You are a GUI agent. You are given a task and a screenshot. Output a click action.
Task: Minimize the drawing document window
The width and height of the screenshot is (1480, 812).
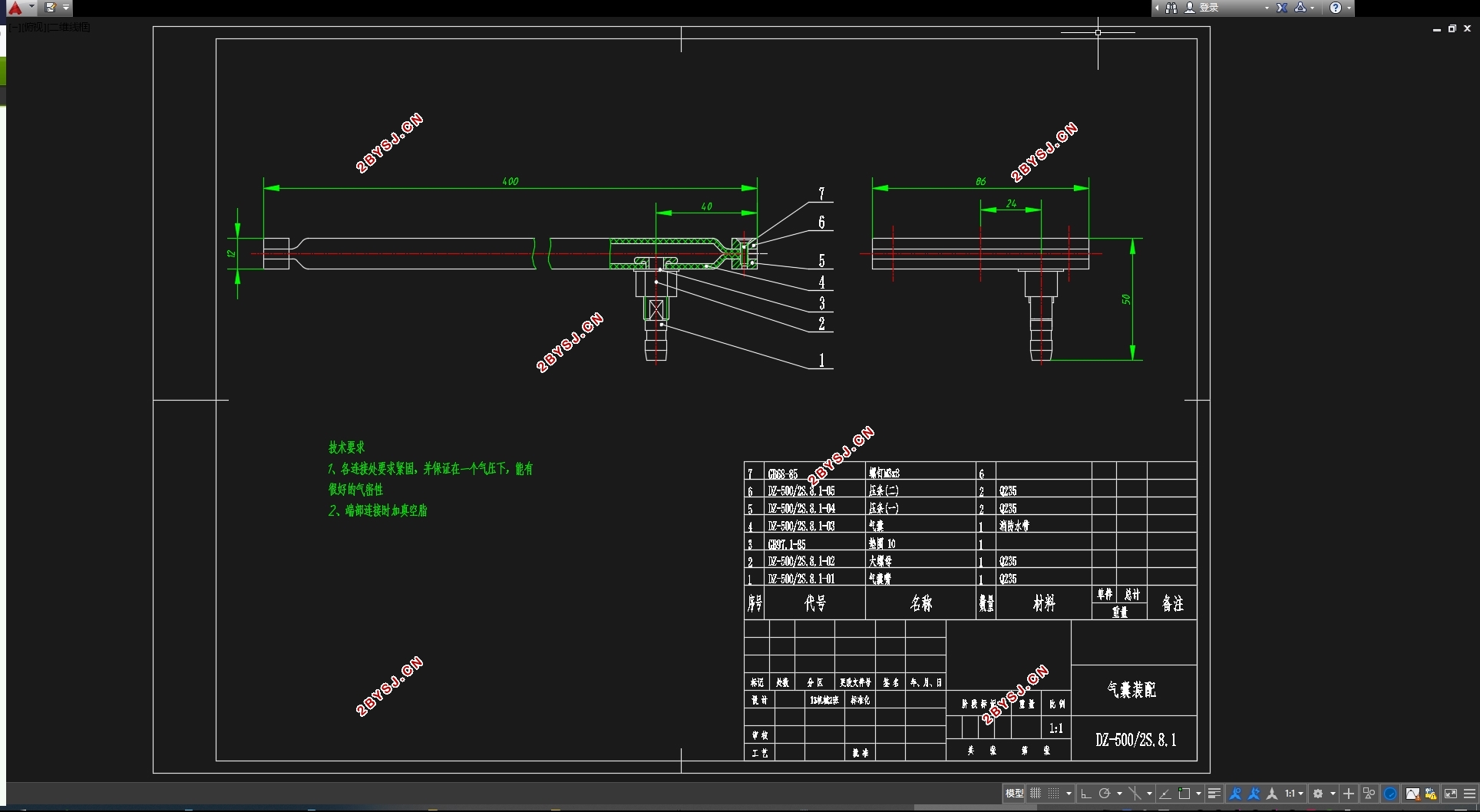(1436, 29)
